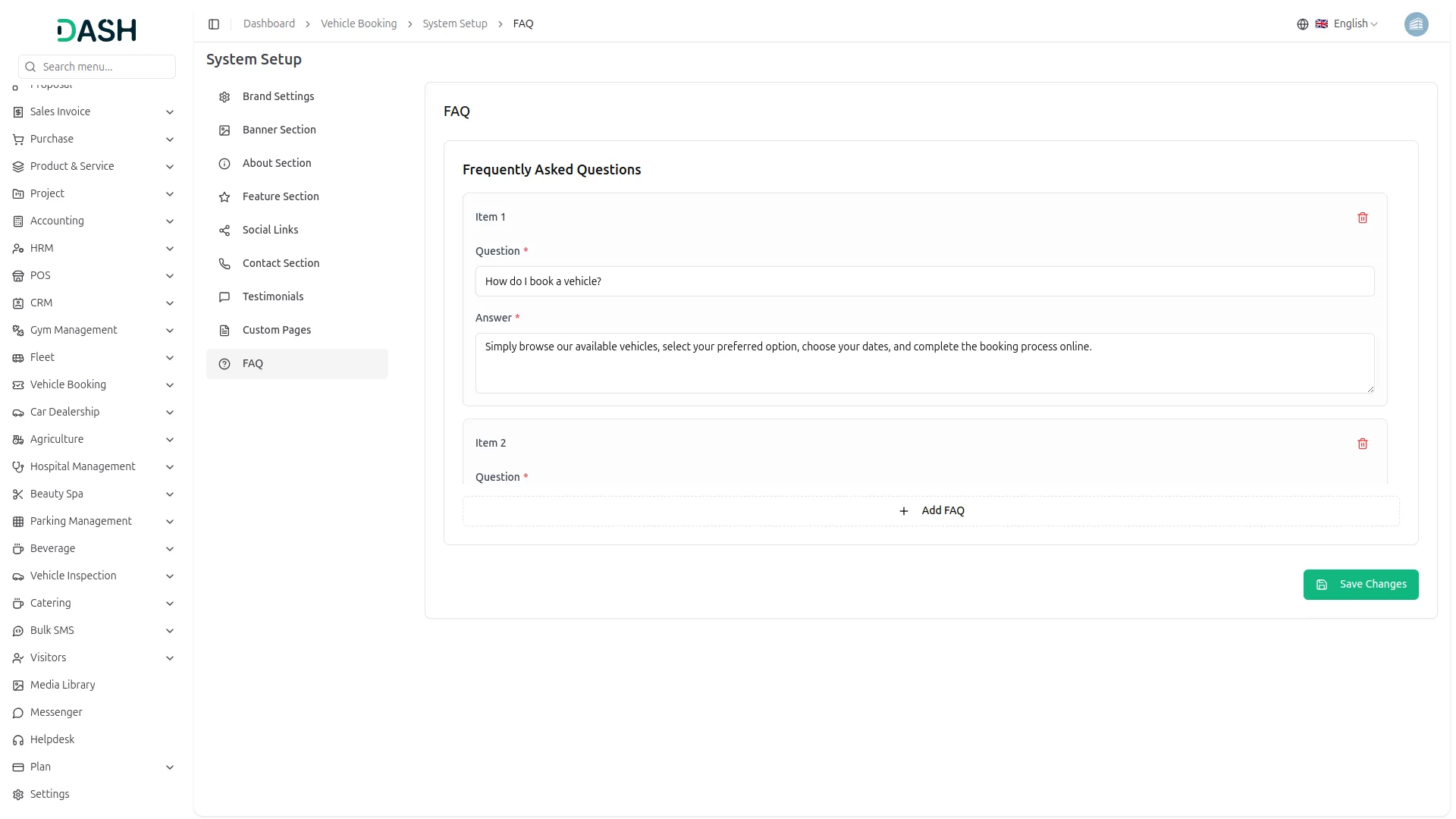Open the Testimonials setup section
1456x819 pixels.
coord(272,297)
